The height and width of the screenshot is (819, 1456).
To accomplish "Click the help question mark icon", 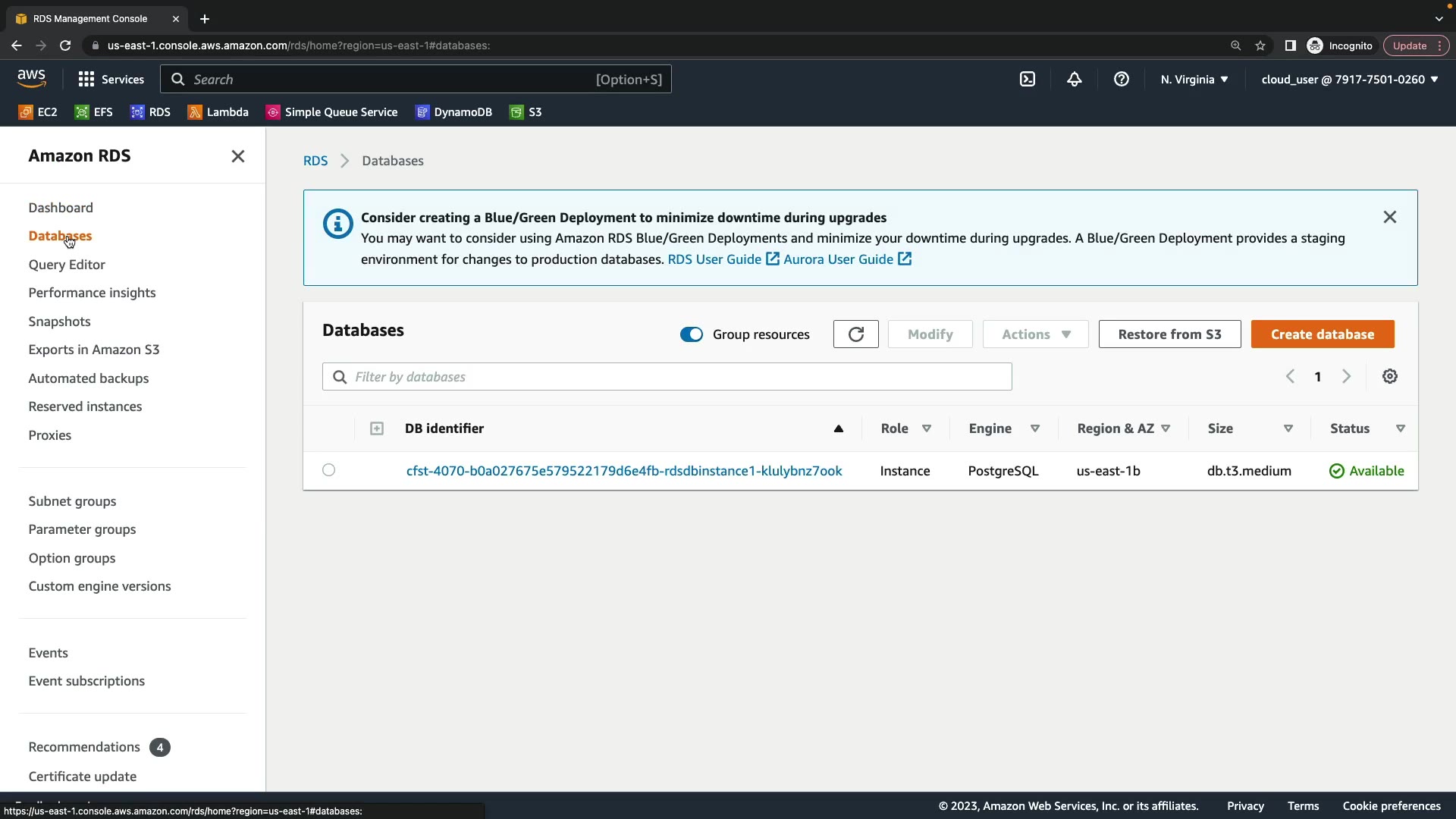I will (x=1121, y=79).
